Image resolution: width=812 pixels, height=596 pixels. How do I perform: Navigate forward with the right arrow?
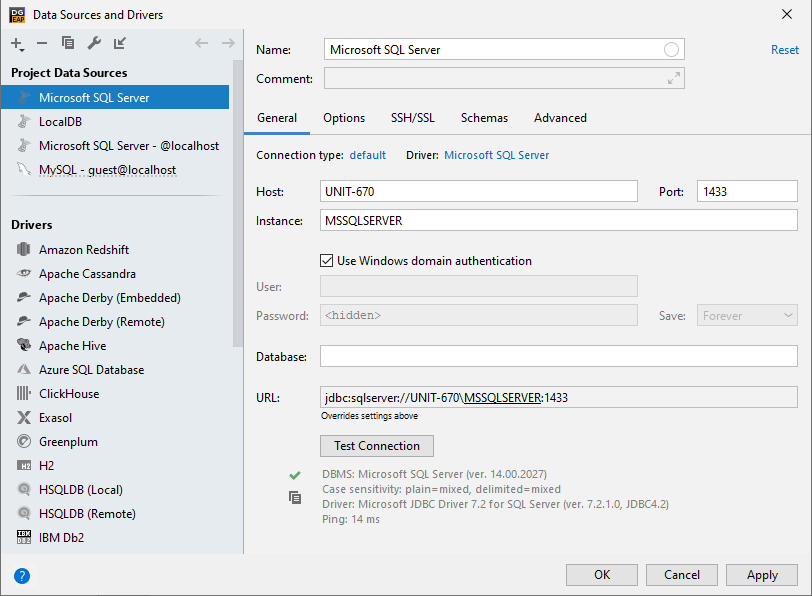pyautogui.click(x=228, y=43)
